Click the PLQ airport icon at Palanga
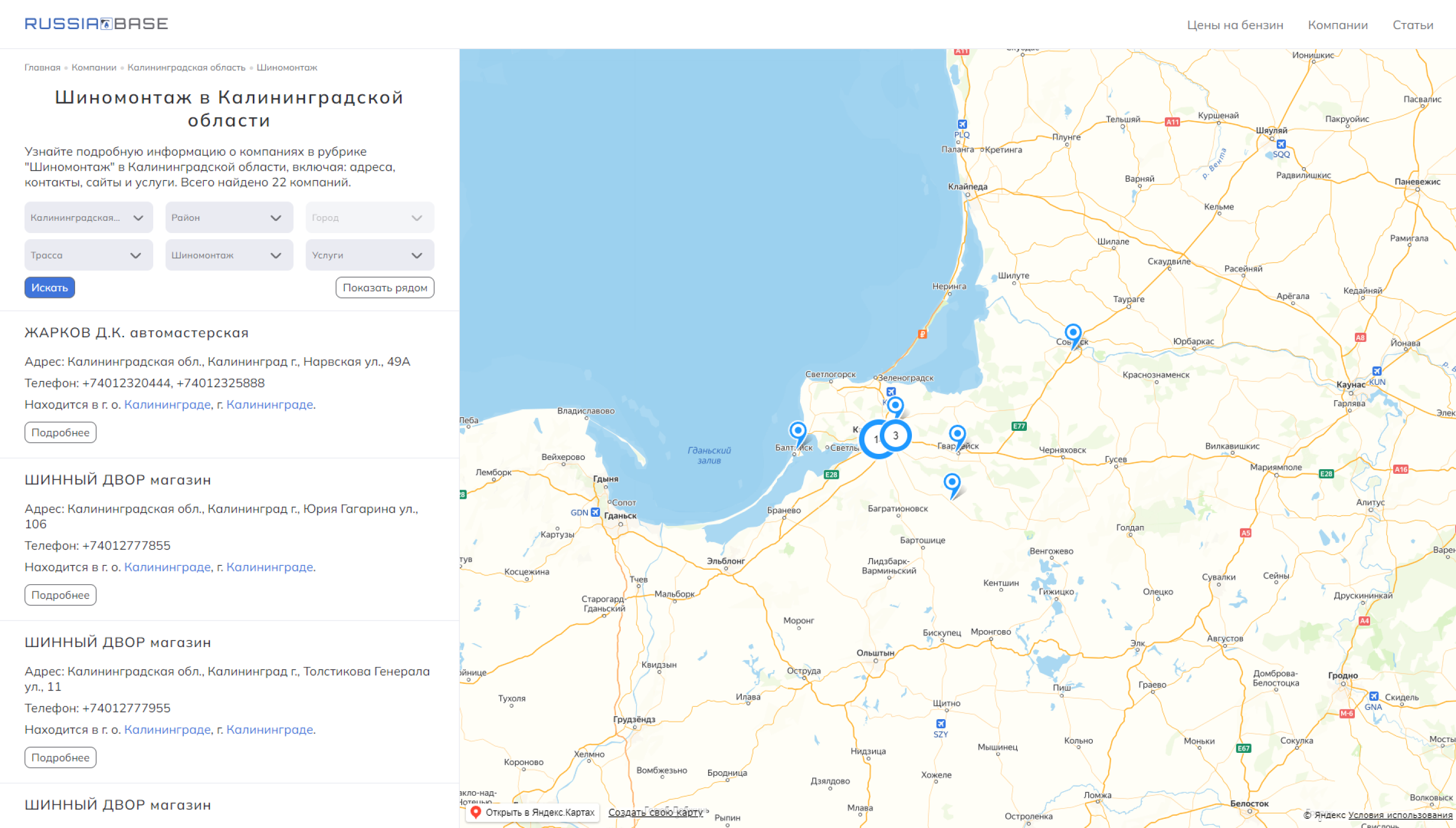Viewport: 1456px width, 828px height. [961, 125]
